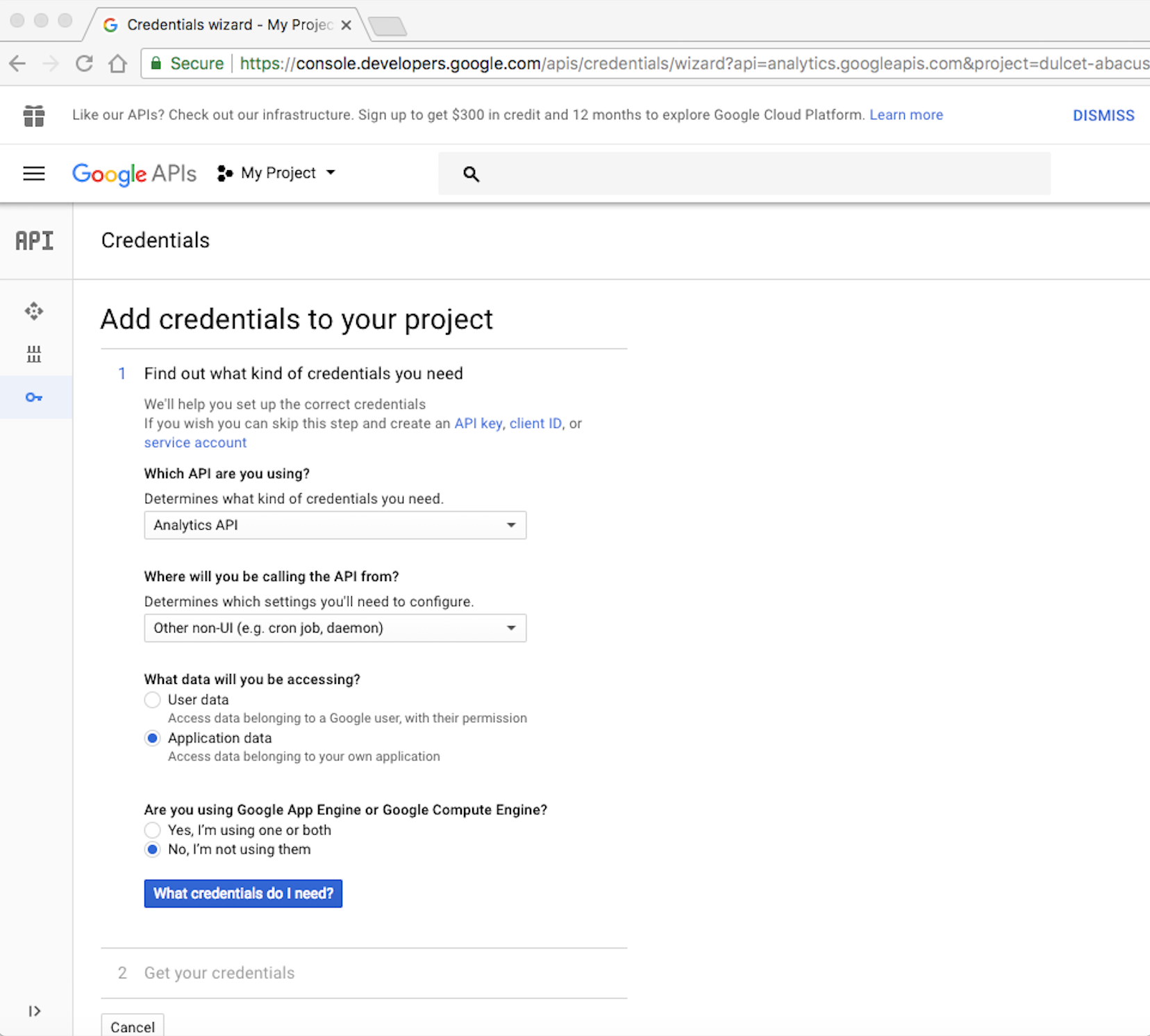Reload the page with refresh icon
Viewport: 1150px width, 1036px height.
coord(84,64)
